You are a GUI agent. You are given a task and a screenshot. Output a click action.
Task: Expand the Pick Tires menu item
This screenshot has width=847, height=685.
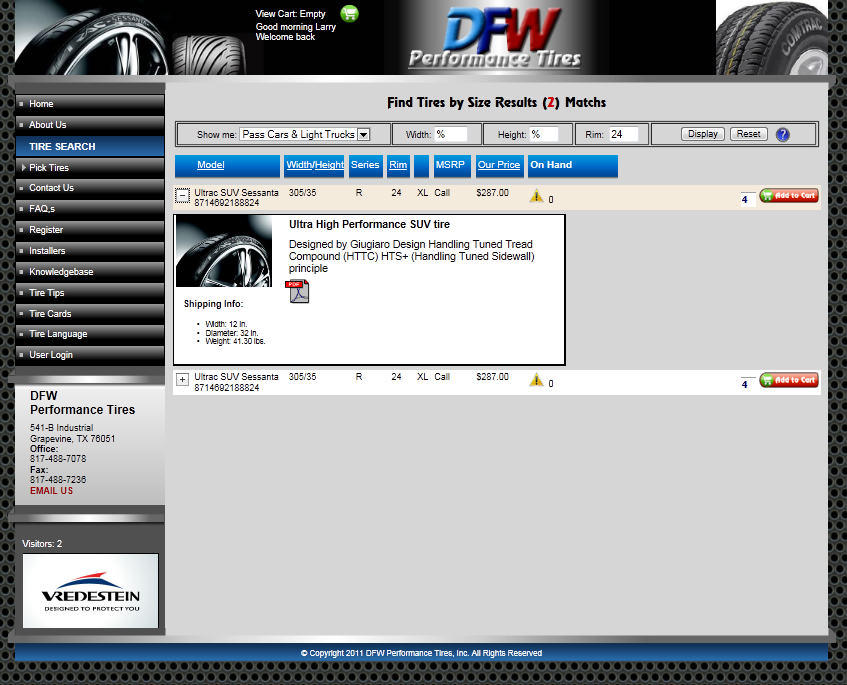pos(49,168)
